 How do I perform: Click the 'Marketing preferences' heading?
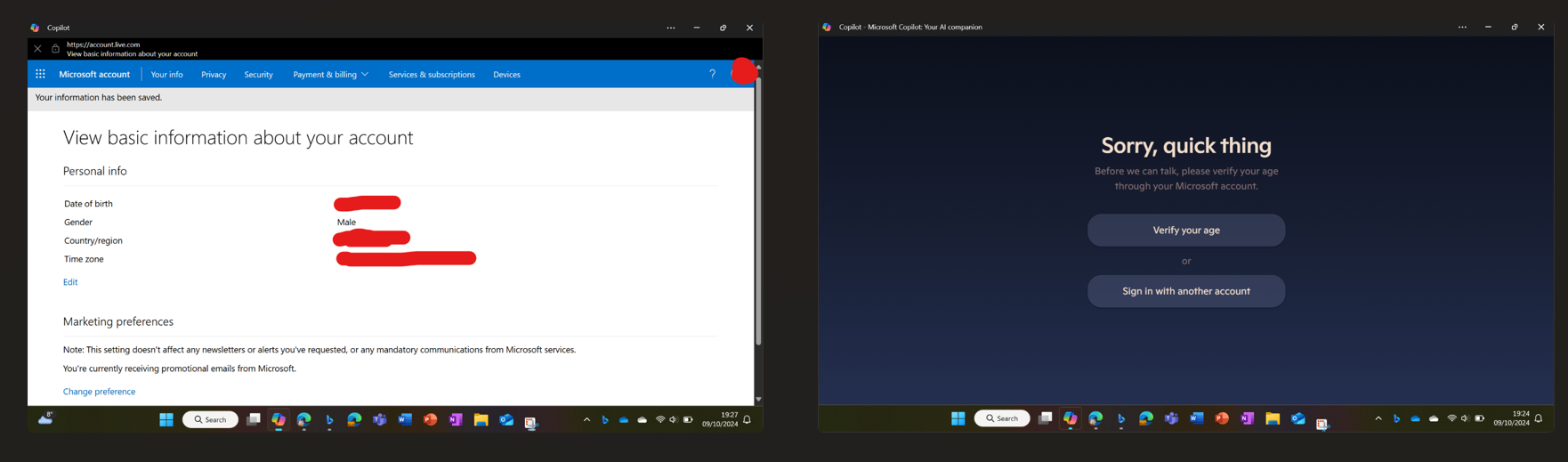click(x=118, y=322)
